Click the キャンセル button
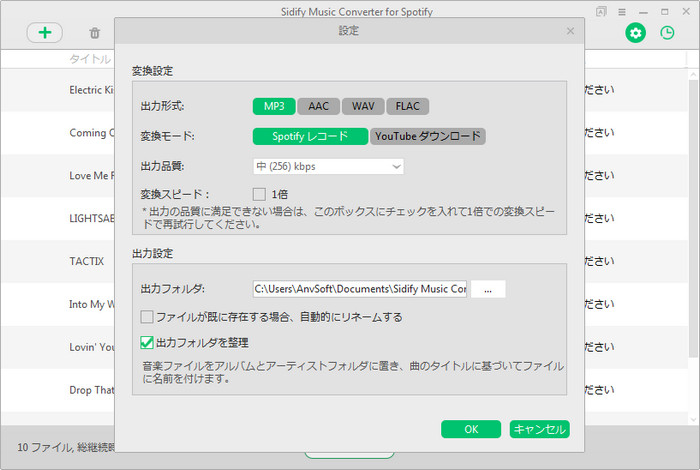700x470 pixels. 540,429
